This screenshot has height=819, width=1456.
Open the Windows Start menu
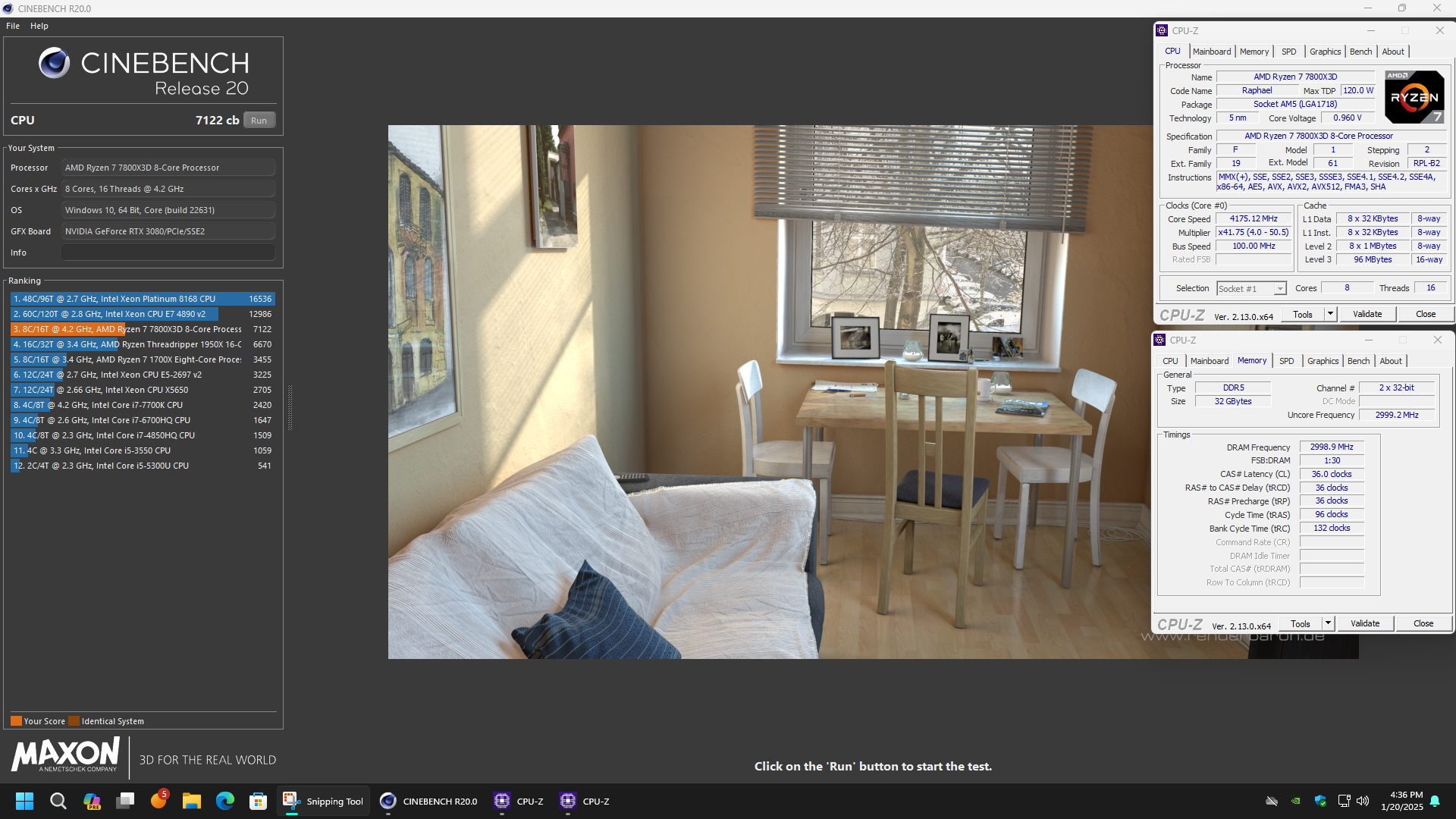pos(25,801)
